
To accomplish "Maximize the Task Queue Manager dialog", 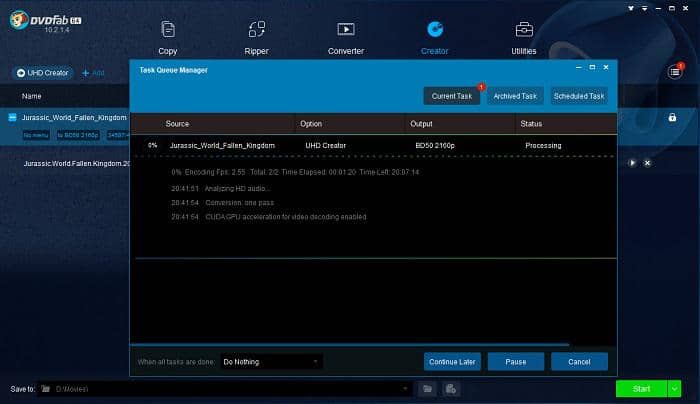I will [592, 67].
